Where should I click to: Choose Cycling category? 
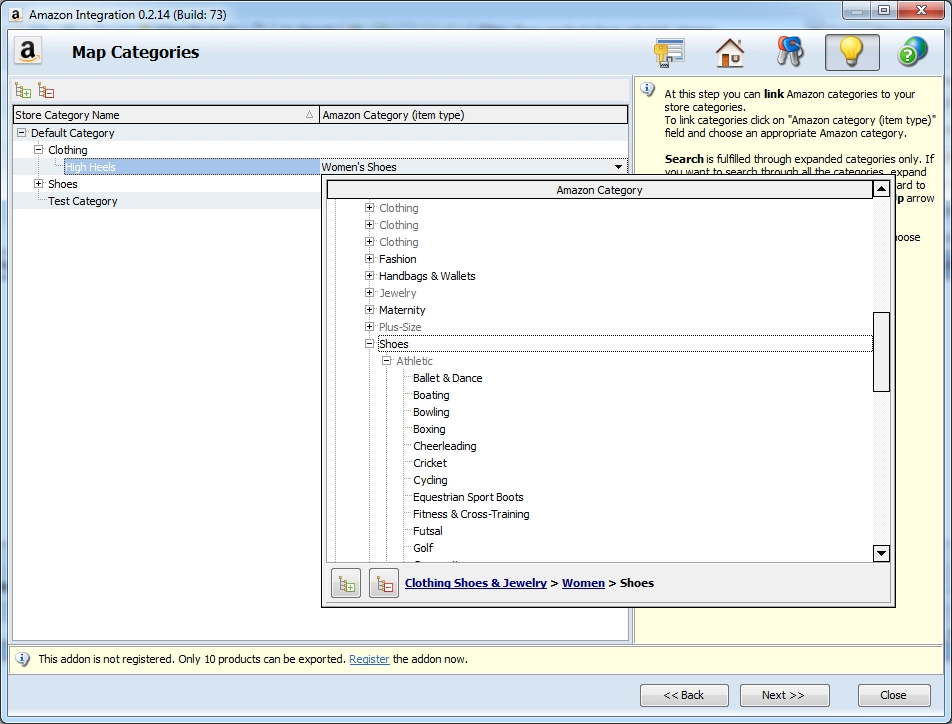[430, 480]
